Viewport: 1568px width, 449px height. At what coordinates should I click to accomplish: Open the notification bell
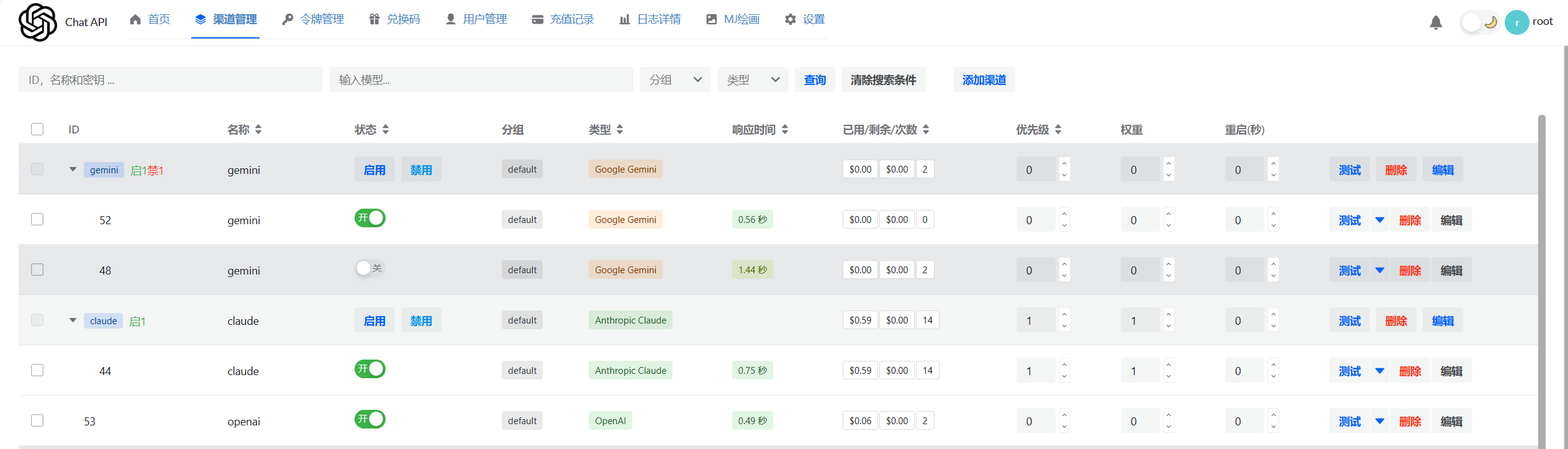tap(1436, 23)
